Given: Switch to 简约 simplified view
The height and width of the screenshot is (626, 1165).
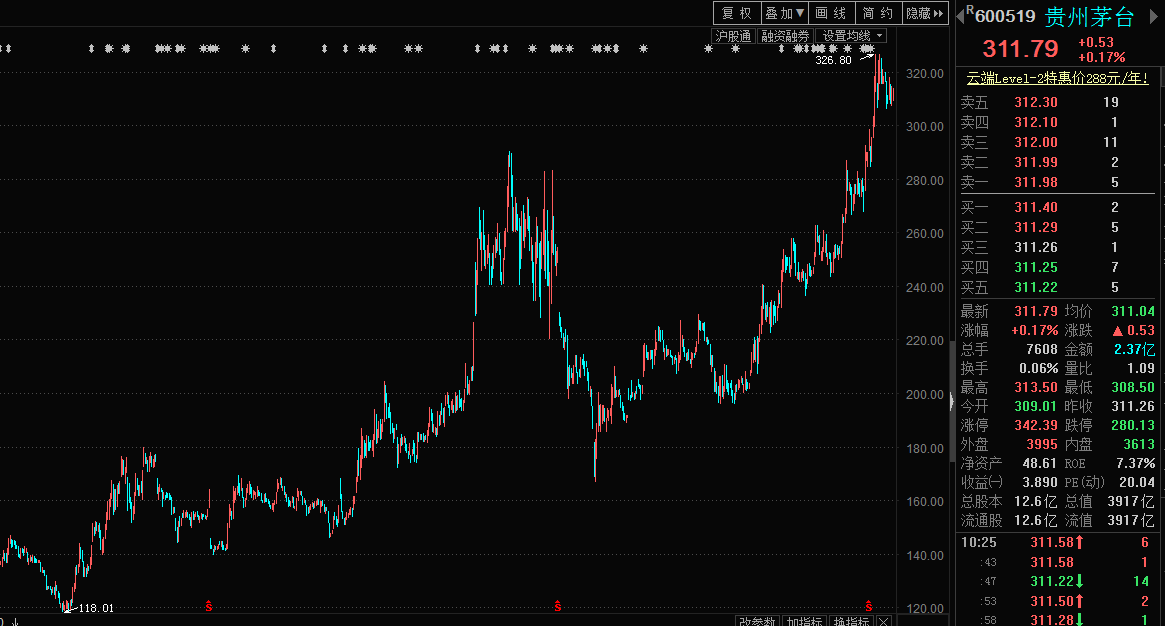Looking at the screenshot, I should (877, 13).
